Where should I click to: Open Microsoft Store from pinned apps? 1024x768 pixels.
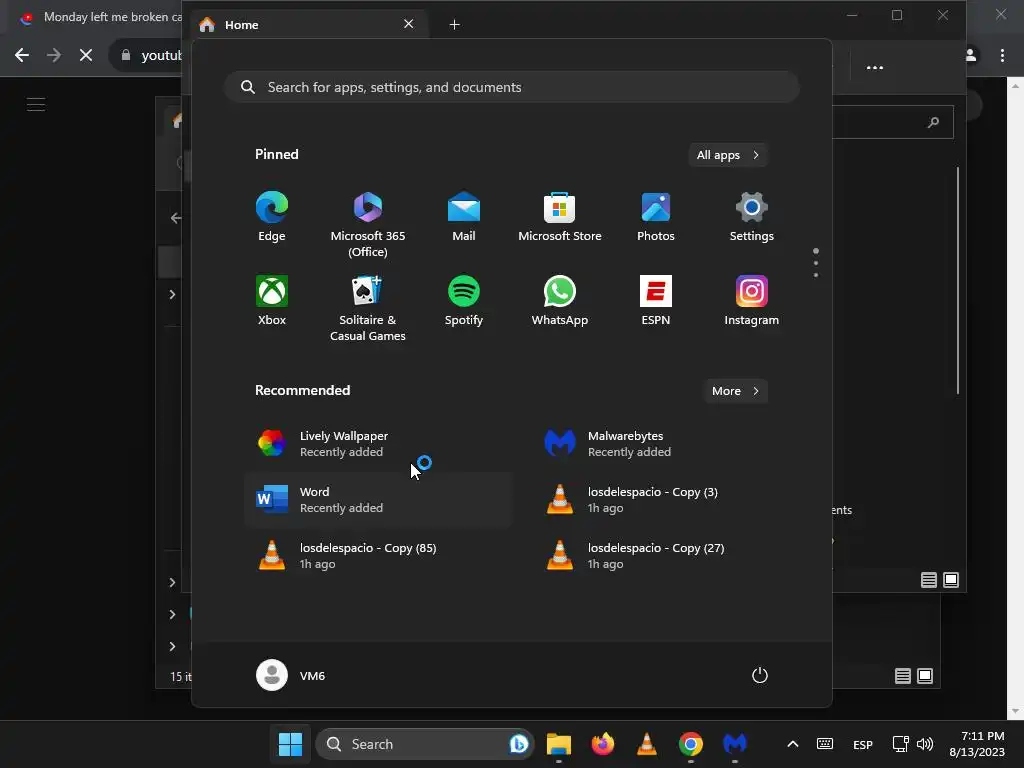point(560,217)
